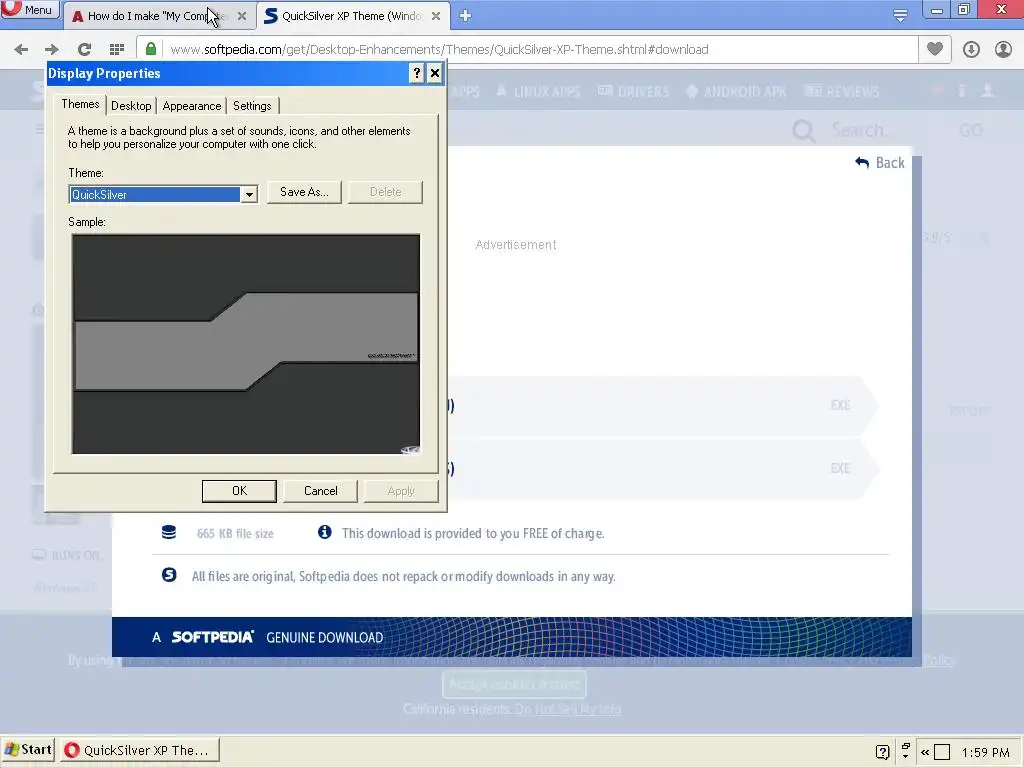Image resolution: width=1024 pixels, height=768 pixels.
Task: Click the 1:59 PM taskbar clock
Action: click(x=986, y=752)
